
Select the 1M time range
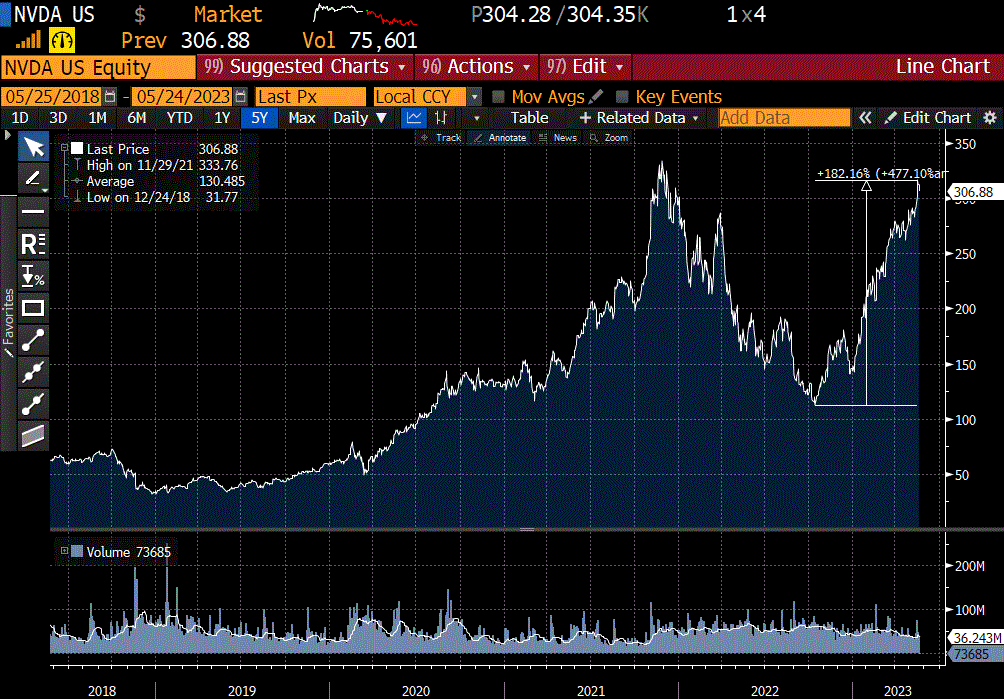(97, 118)
